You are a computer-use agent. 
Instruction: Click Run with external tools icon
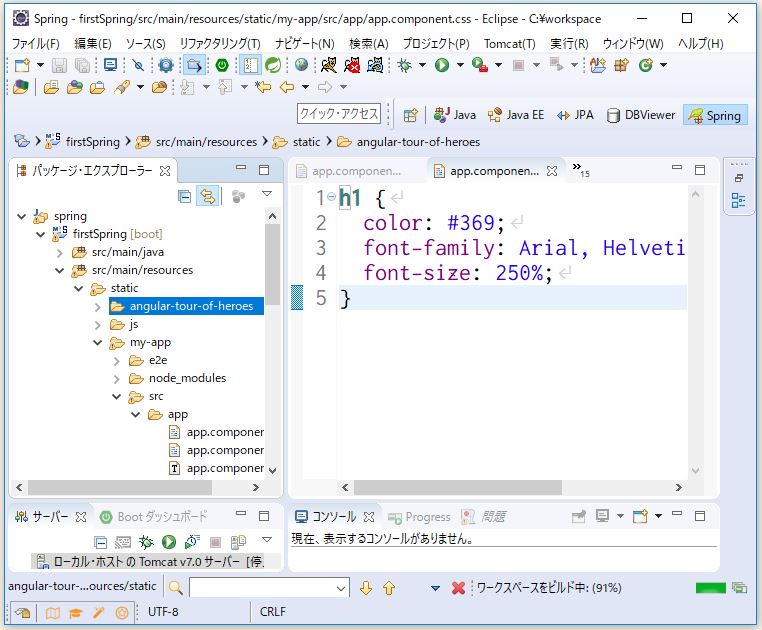tap(480, 65)
